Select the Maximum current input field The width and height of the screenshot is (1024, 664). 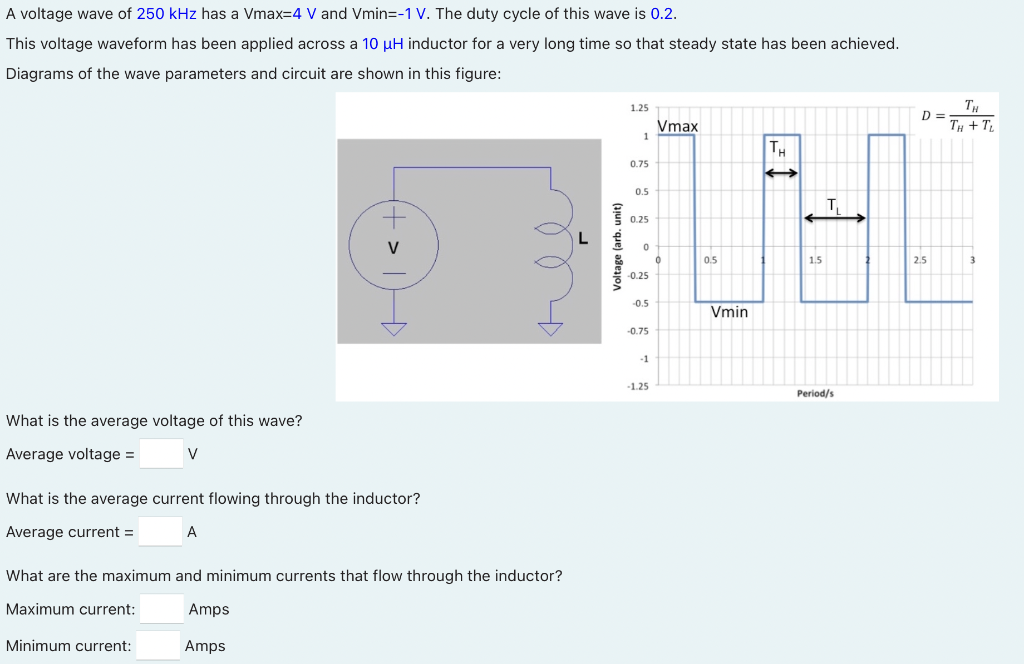(x=162, y=609)
